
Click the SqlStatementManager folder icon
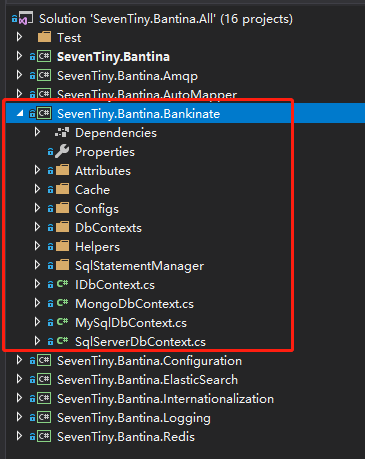tap(62, 265)
